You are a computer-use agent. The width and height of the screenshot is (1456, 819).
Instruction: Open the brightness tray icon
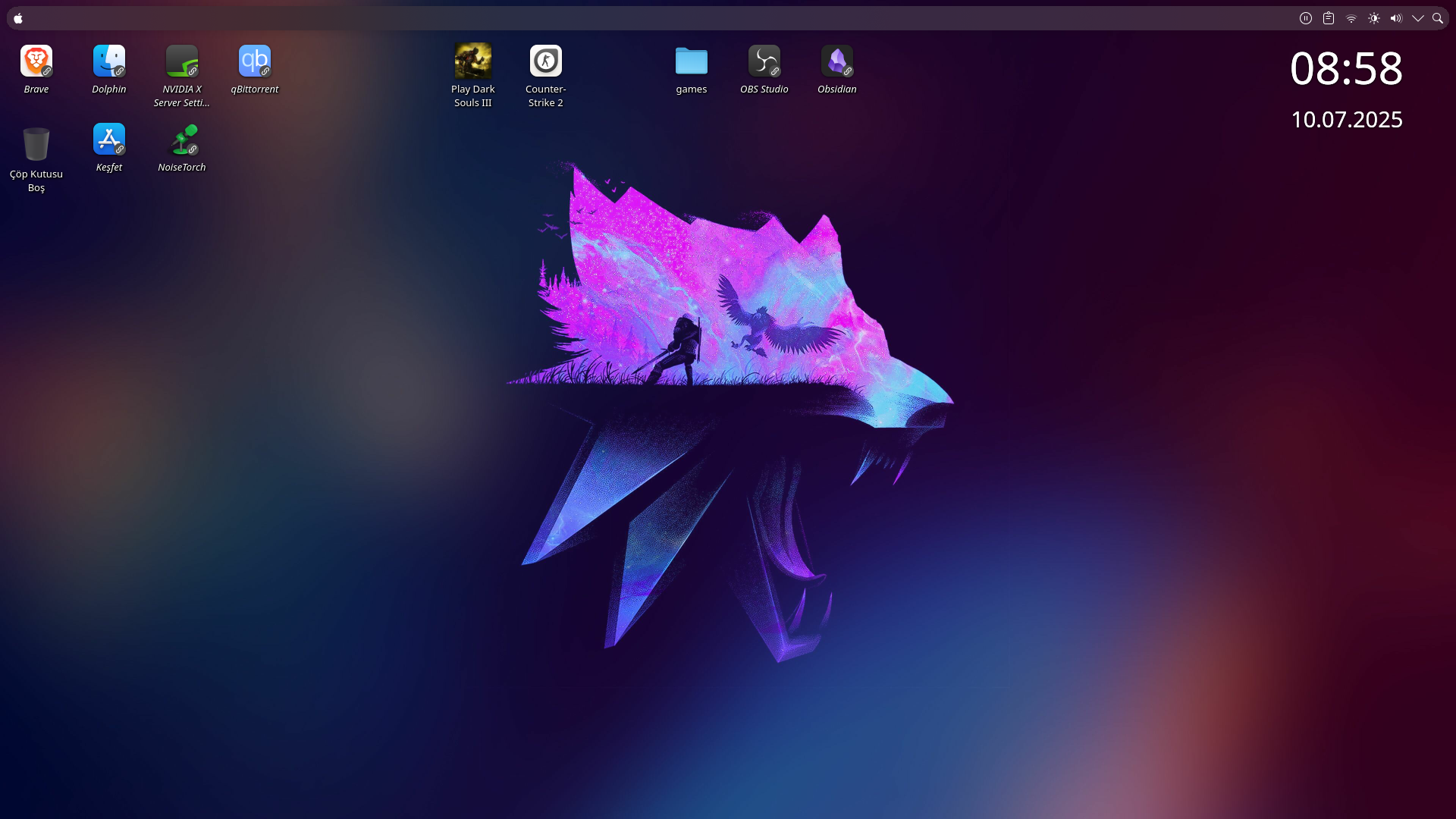(x=1374, y=18)
